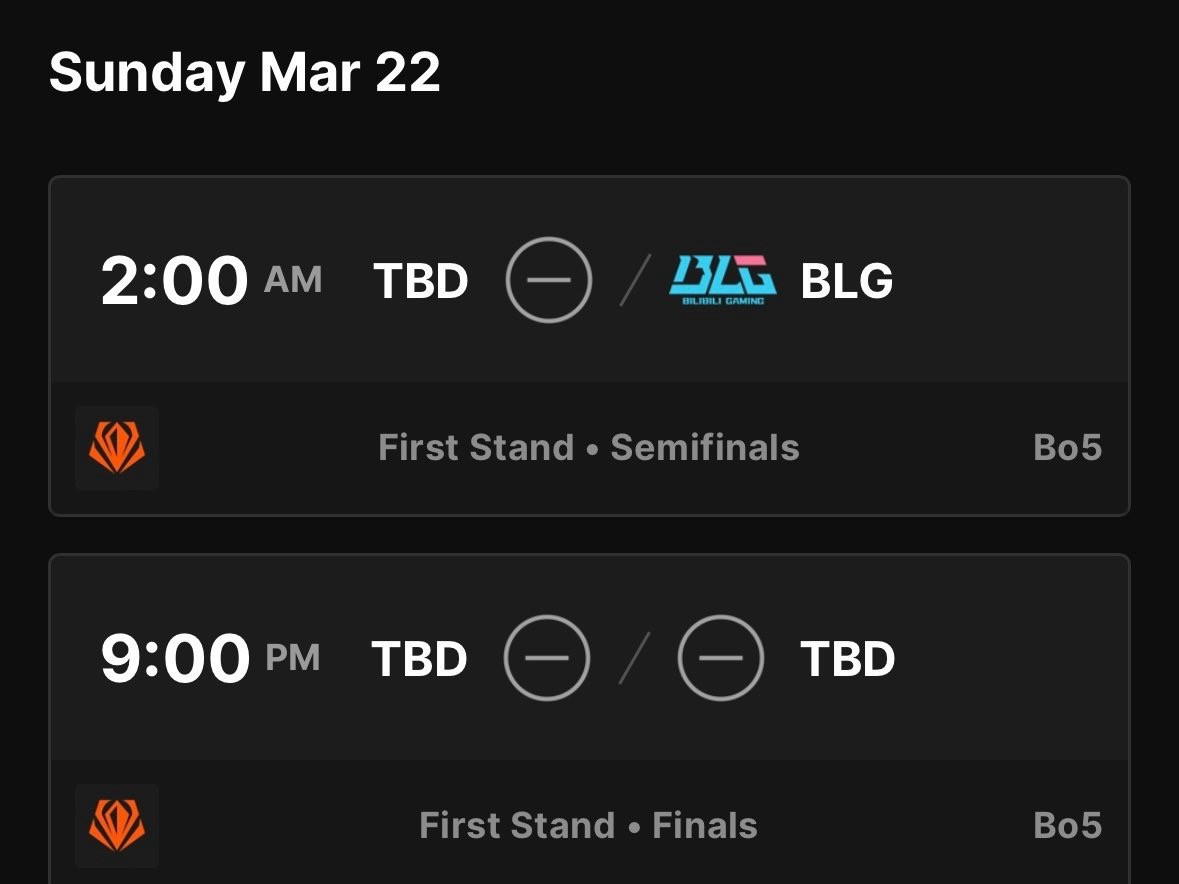Click the Sunday Mar 22 date header
Image resolution: width=1179 pixels, height=884 pixels.
(x=245, y=73)
